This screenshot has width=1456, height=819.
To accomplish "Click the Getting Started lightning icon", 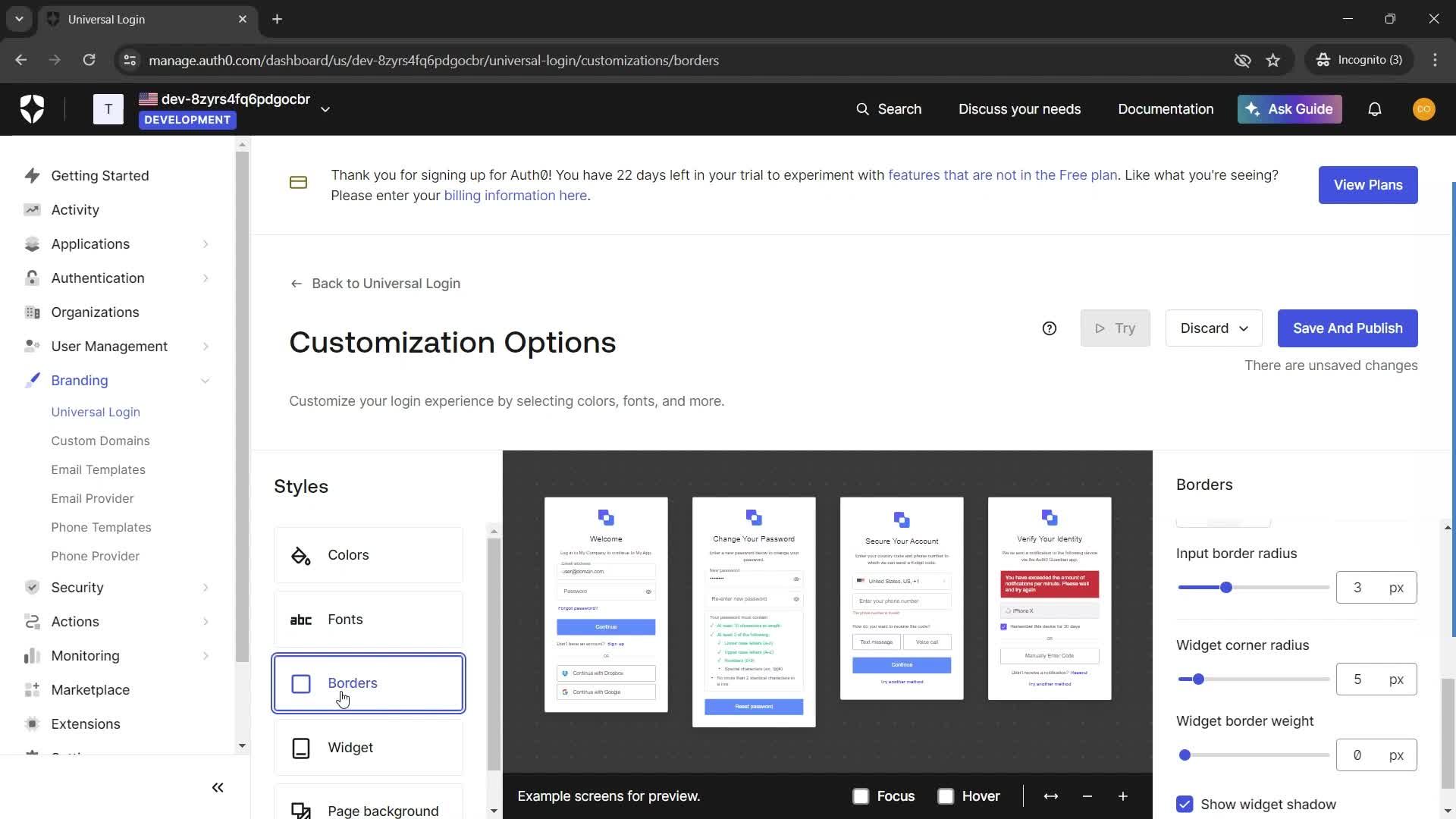I will pyautogui.click(x=32, y=176).
